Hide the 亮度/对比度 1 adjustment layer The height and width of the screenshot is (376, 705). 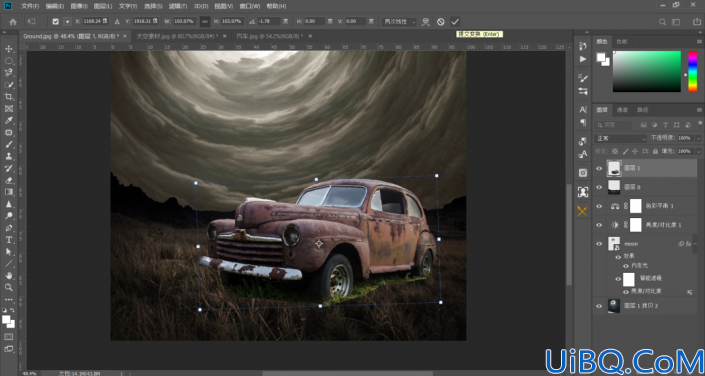(x=599, y=224)
